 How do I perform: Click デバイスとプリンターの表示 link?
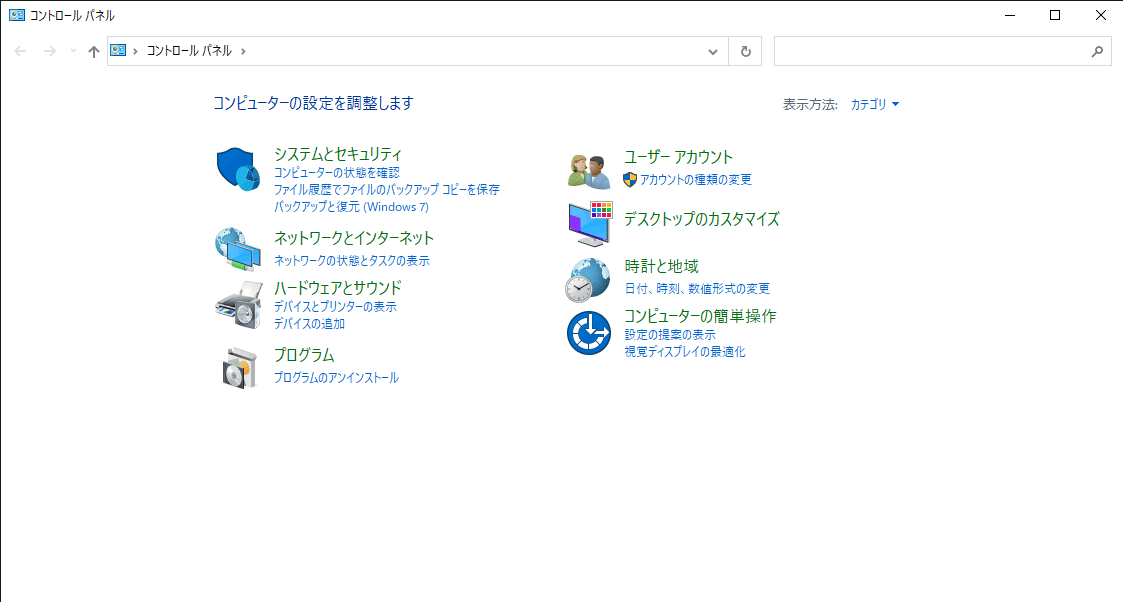335,306
